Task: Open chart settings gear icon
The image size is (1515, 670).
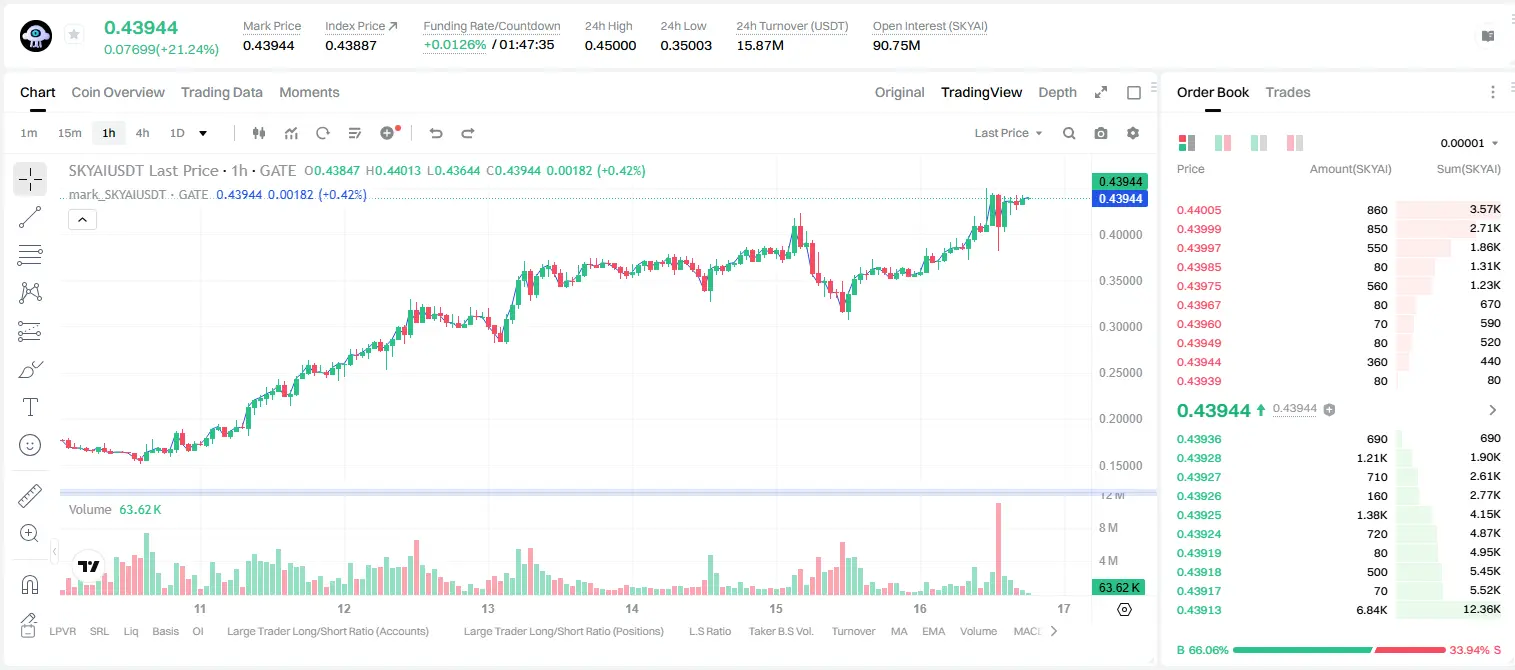Action: point(1133,133)
